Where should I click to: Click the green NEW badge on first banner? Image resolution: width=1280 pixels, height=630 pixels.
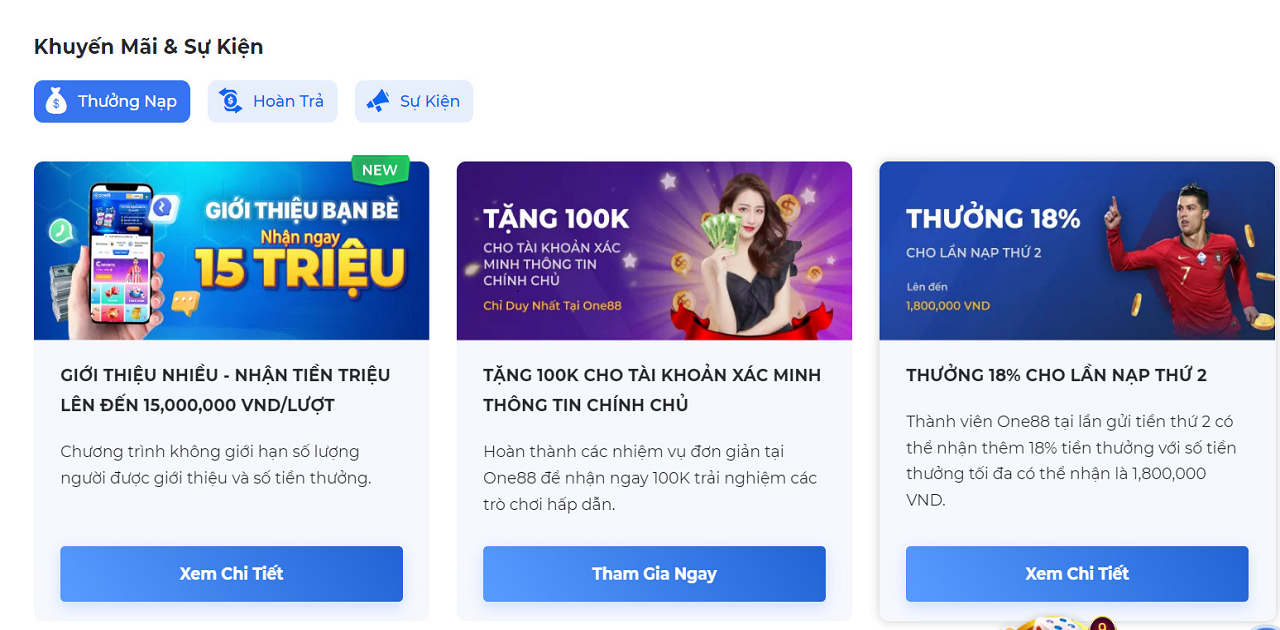click(x=380, y=169)
